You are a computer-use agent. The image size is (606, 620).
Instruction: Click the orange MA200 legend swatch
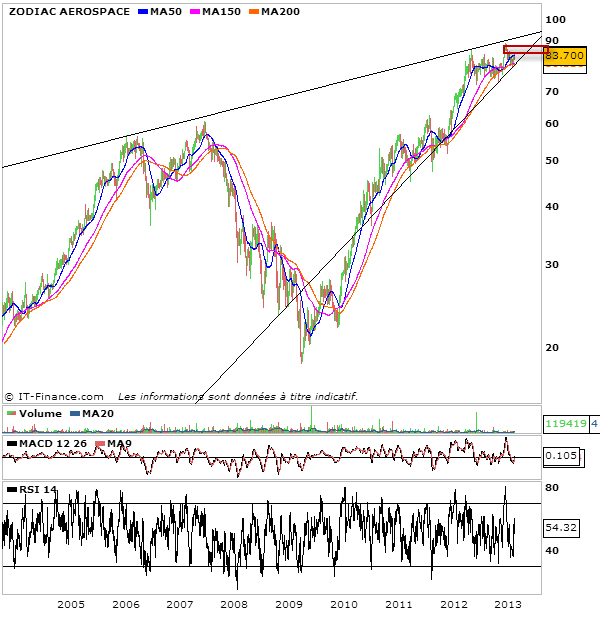pos(255,11)
